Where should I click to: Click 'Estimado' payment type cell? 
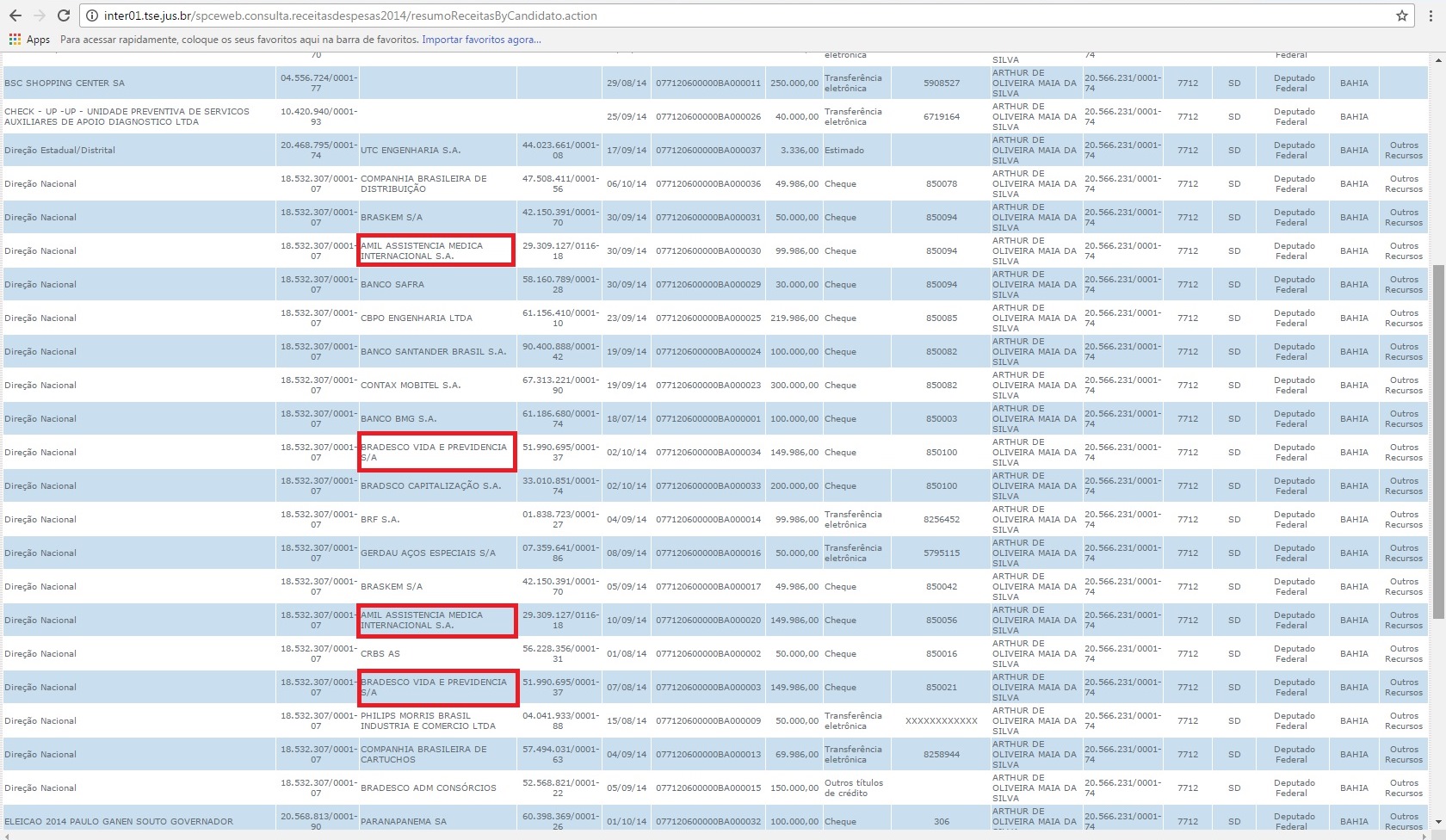click(x=856, y=151)
